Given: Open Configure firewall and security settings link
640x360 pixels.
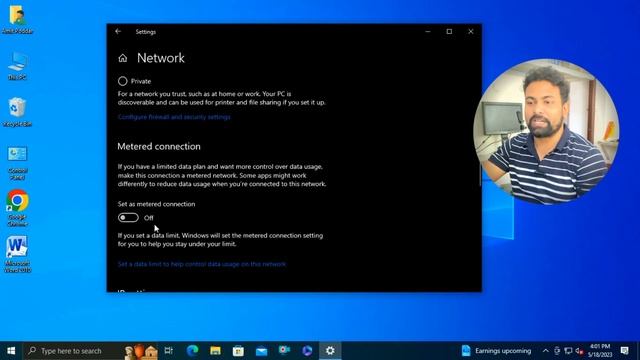Looking at the screenshot, I should (x=174, y=117).
